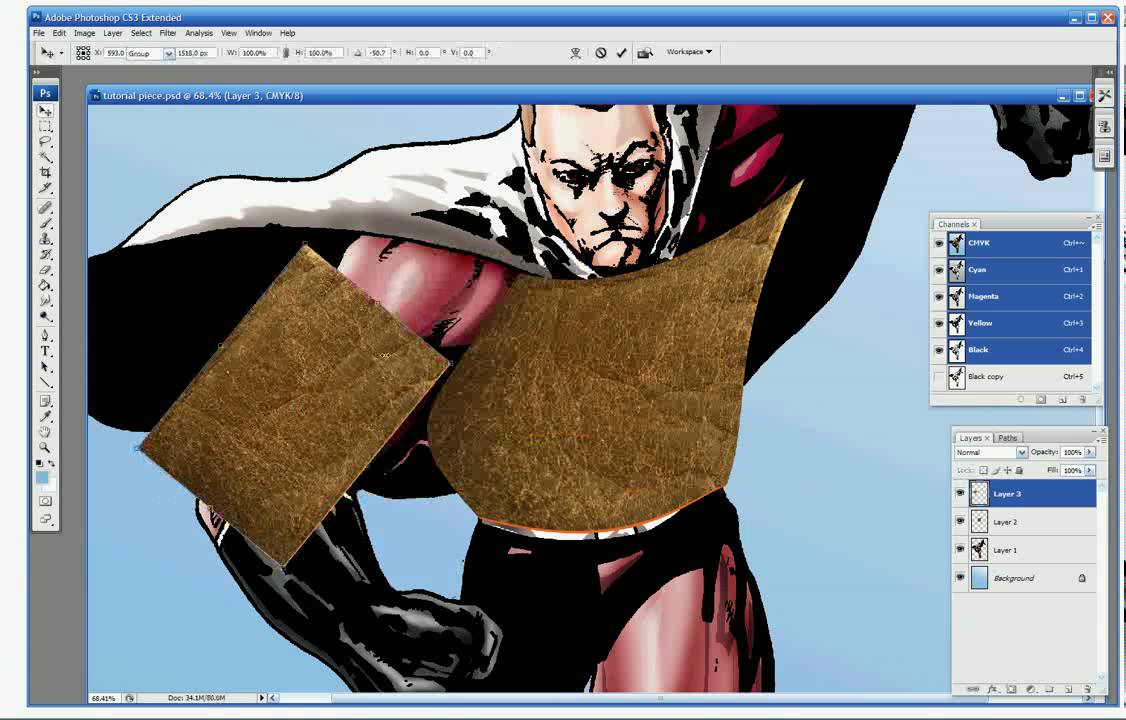This screenshot has width=1126, height=720.
Task: Open the Fill slider arrow
Action: pyautogui.click(x=1090, y=470)
